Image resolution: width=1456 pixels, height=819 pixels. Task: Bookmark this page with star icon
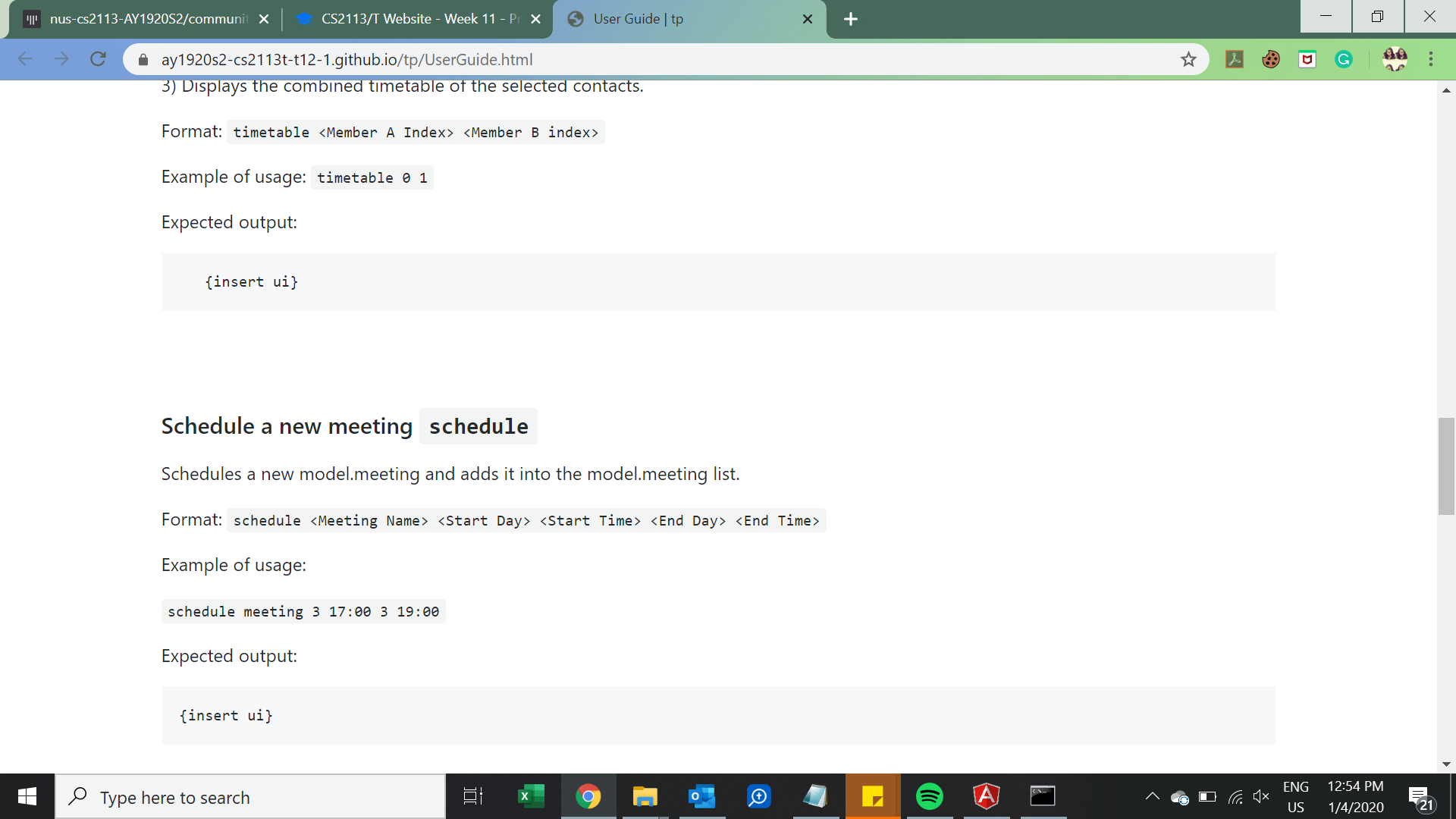tap(1188, 60)
